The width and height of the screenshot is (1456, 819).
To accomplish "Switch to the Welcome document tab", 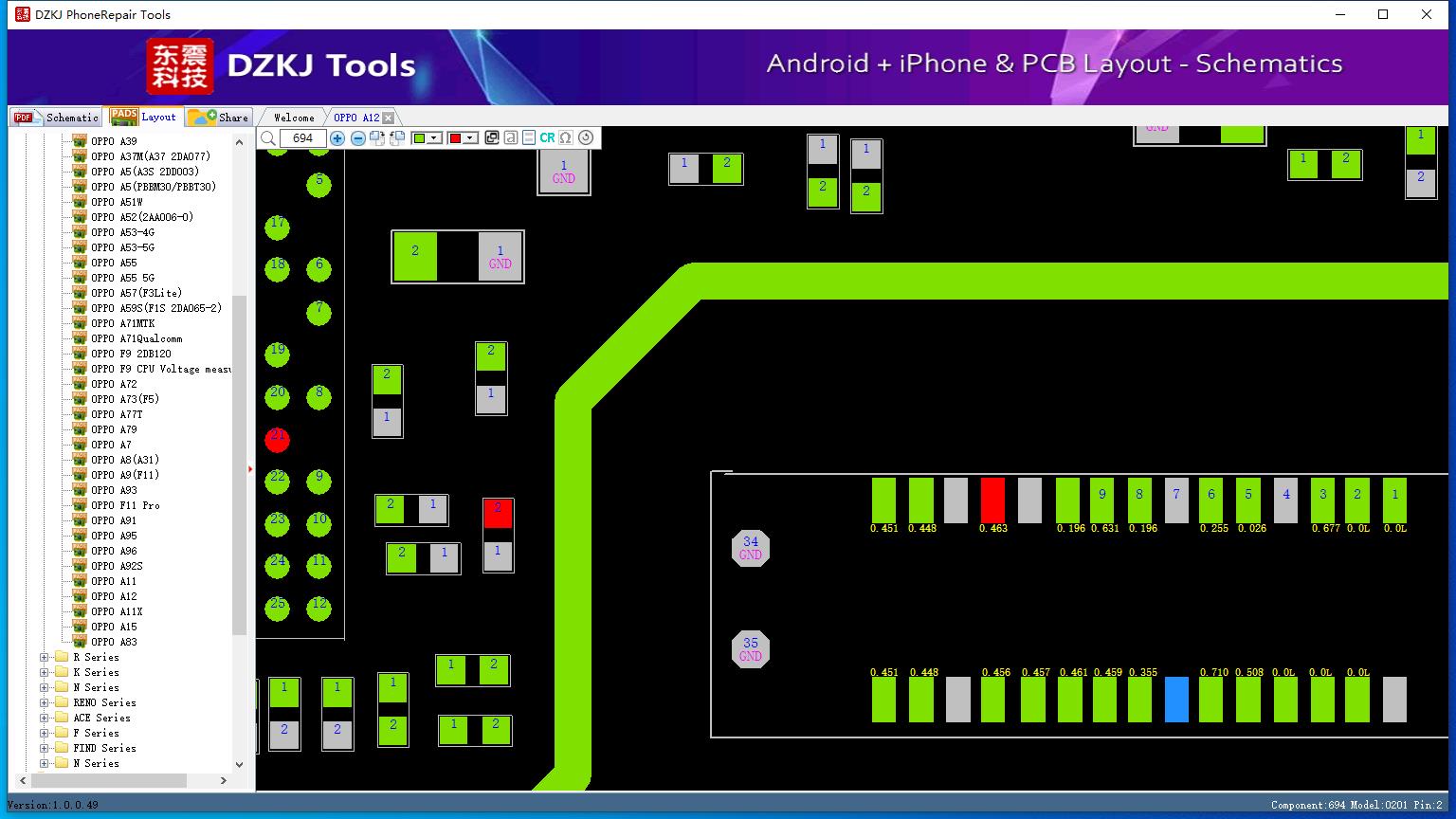I will point(294,118).
